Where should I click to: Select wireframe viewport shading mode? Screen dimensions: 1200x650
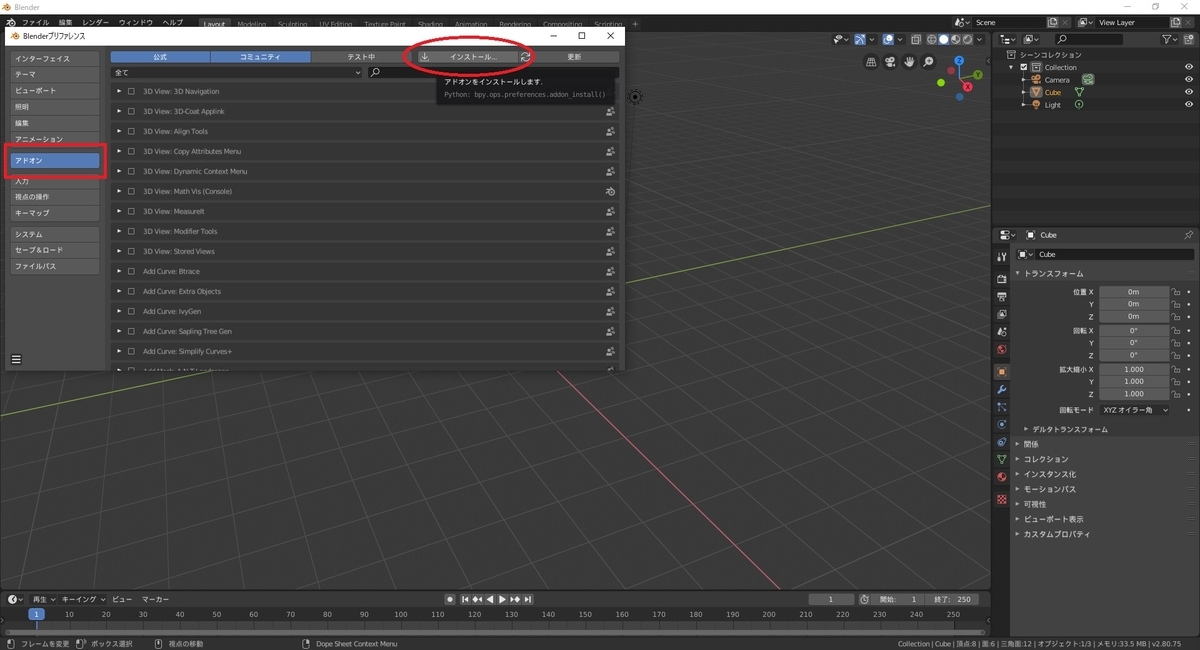(x=931, y=39)
